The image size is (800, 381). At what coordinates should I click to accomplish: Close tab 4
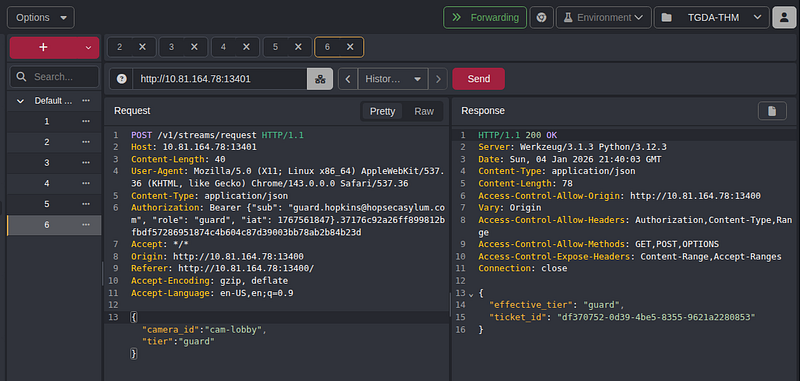(246, 47)
